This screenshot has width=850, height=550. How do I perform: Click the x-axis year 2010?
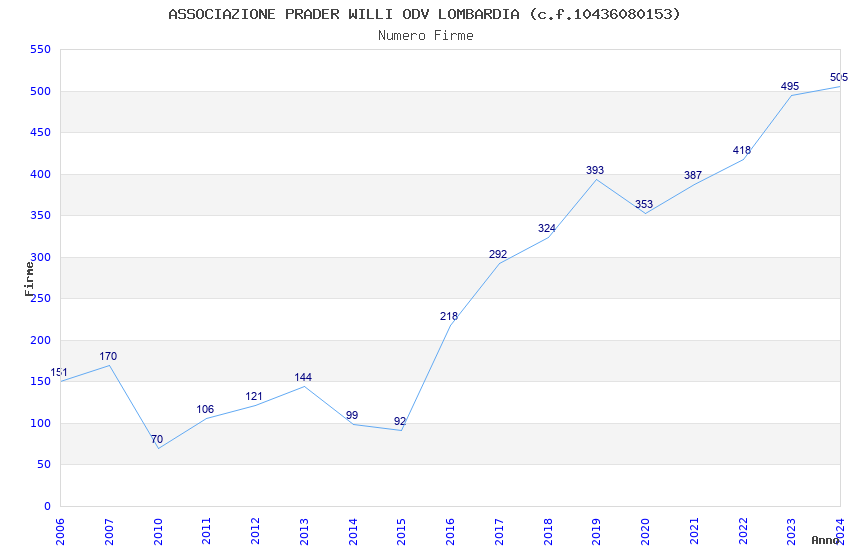pyautogui.click(x=158, y=531)
